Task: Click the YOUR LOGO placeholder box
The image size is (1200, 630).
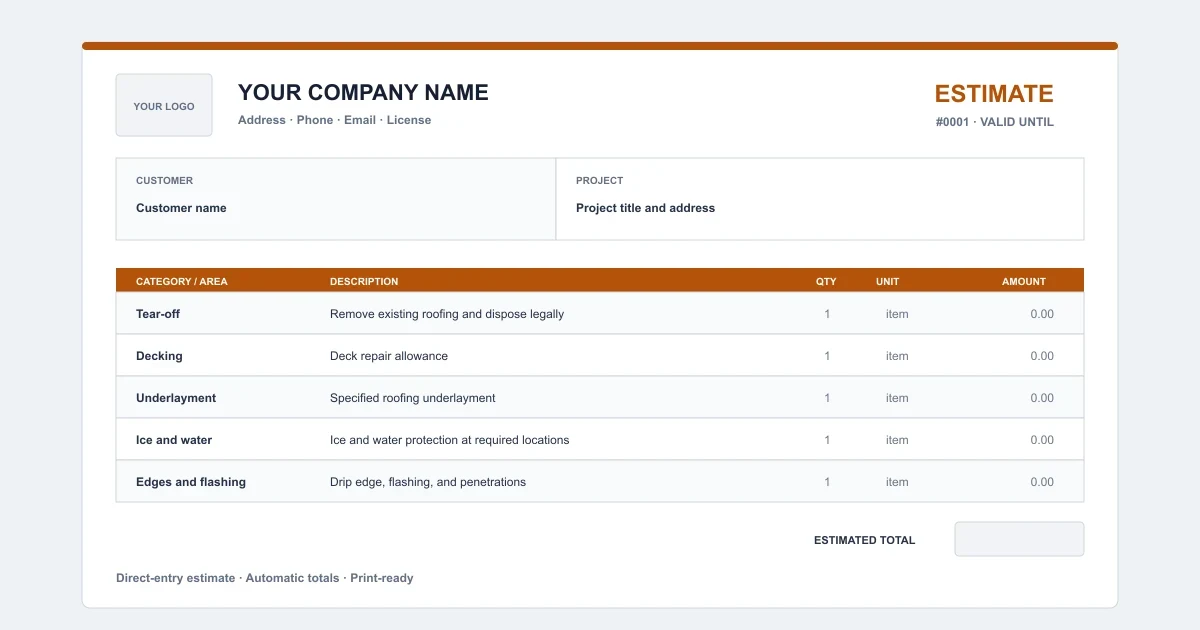Action: tap(164, 105)
